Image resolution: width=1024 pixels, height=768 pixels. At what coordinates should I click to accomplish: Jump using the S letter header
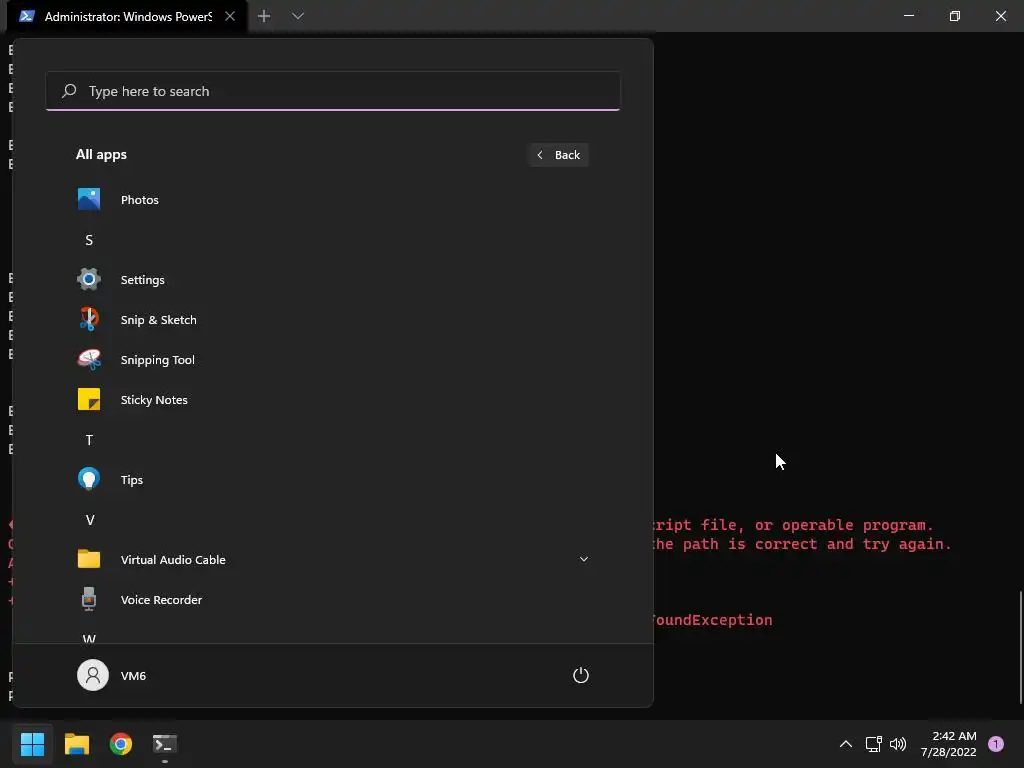[89, 240]
